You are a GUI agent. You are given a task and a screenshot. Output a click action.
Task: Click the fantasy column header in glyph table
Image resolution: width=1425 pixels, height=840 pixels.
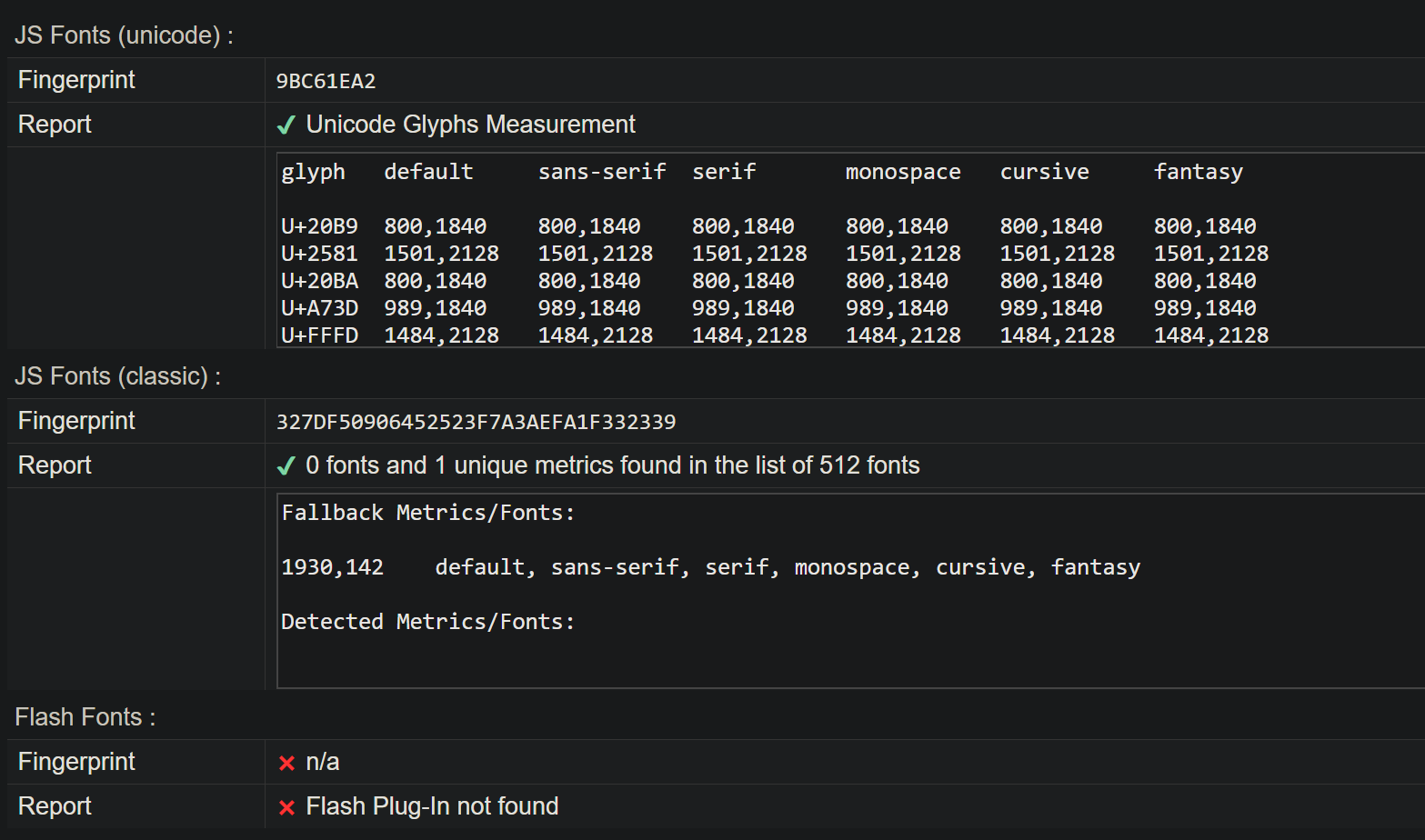[1198, 172]
